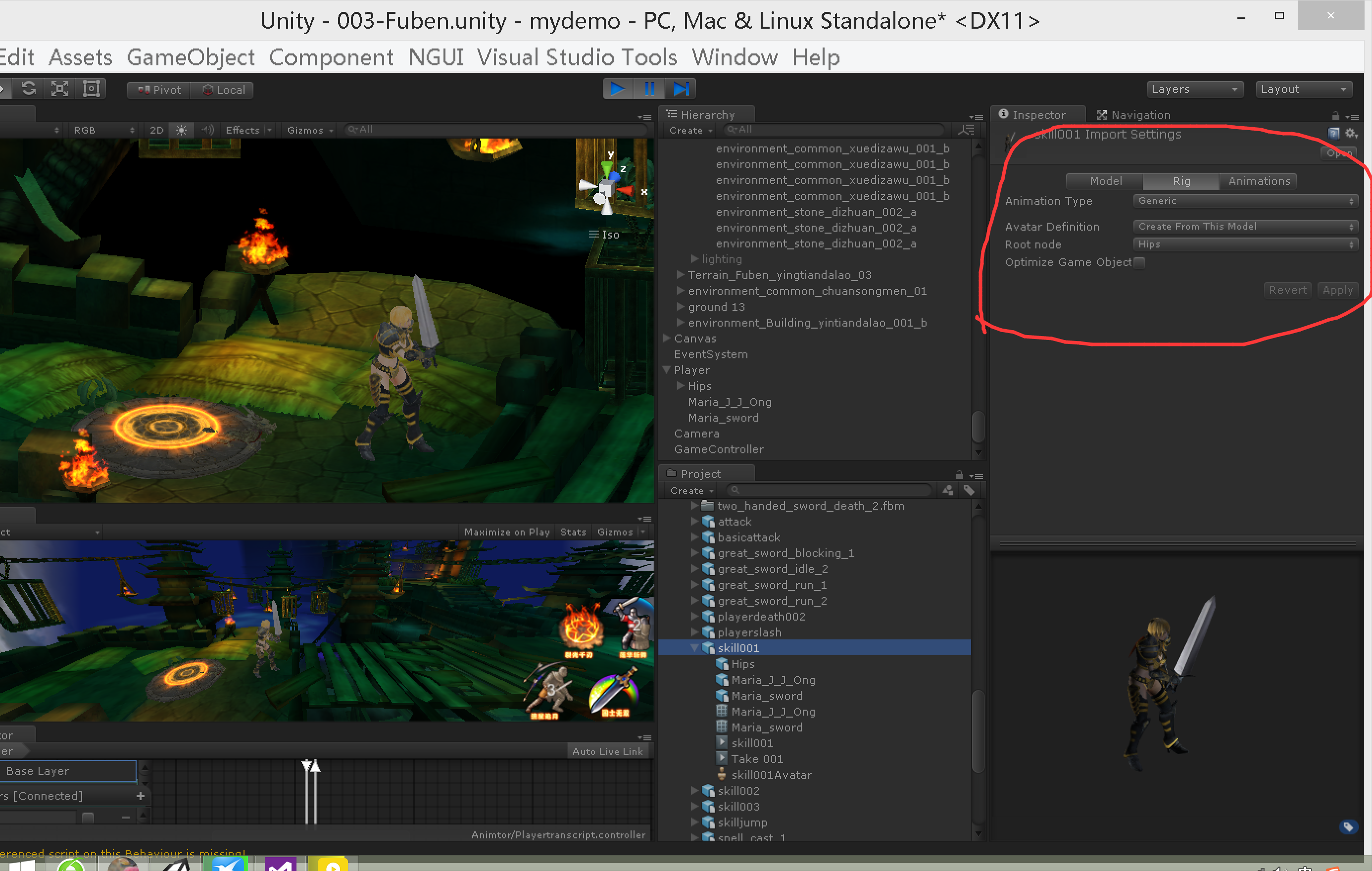Click the Pause button in the toolbar
1372x871 pixels.
(649, 89)
